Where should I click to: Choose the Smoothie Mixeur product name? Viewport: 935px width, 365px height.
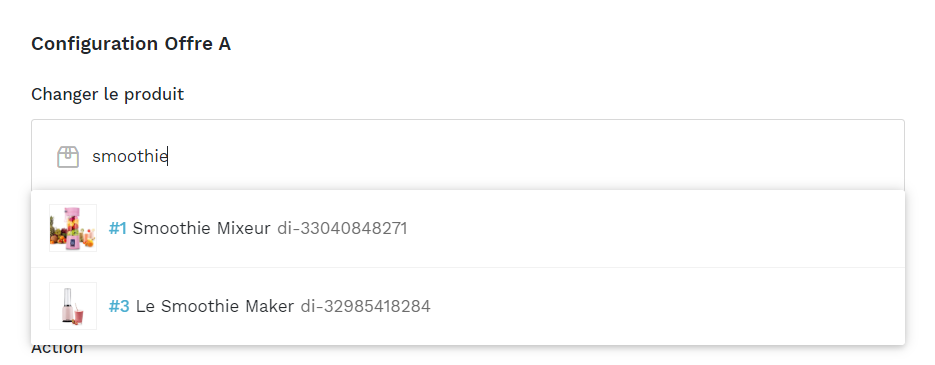coord(202,228)
